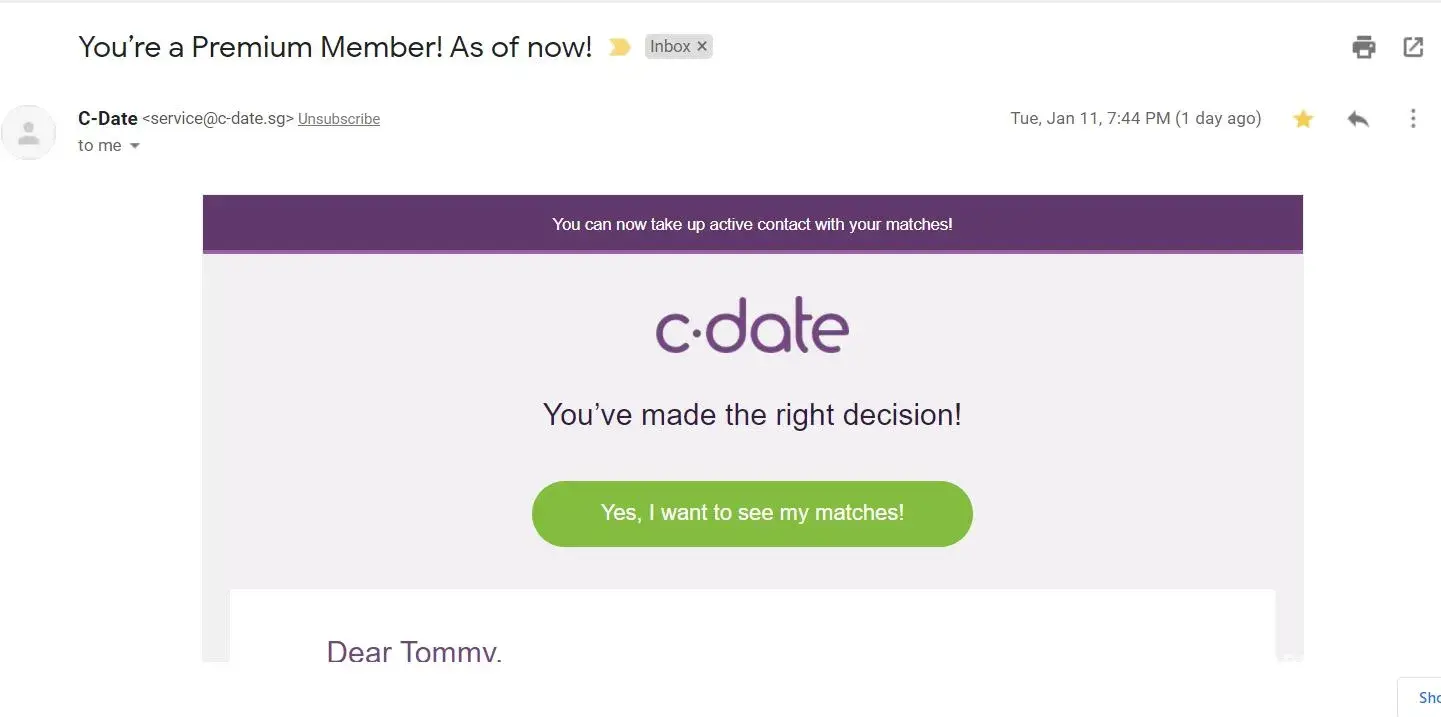Click the "You've made the right decision!" heading
This screenshot has width=1441, height=717.
(752, 414)
